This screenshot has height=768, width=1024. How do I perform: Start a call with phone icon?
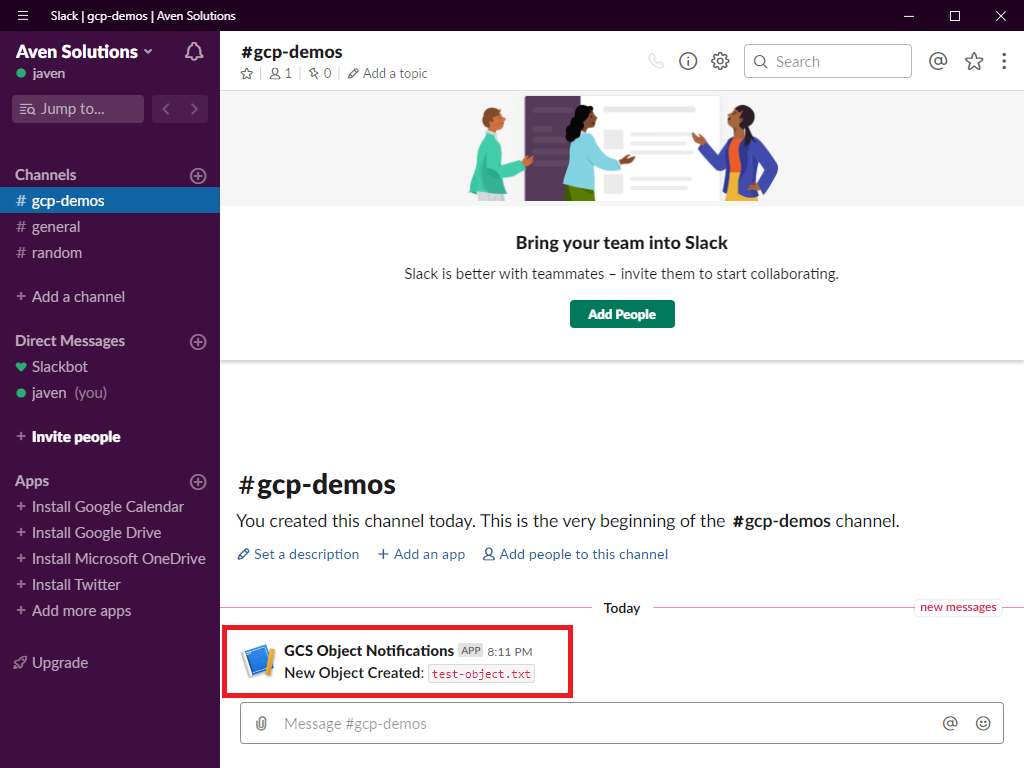(656, 61)
